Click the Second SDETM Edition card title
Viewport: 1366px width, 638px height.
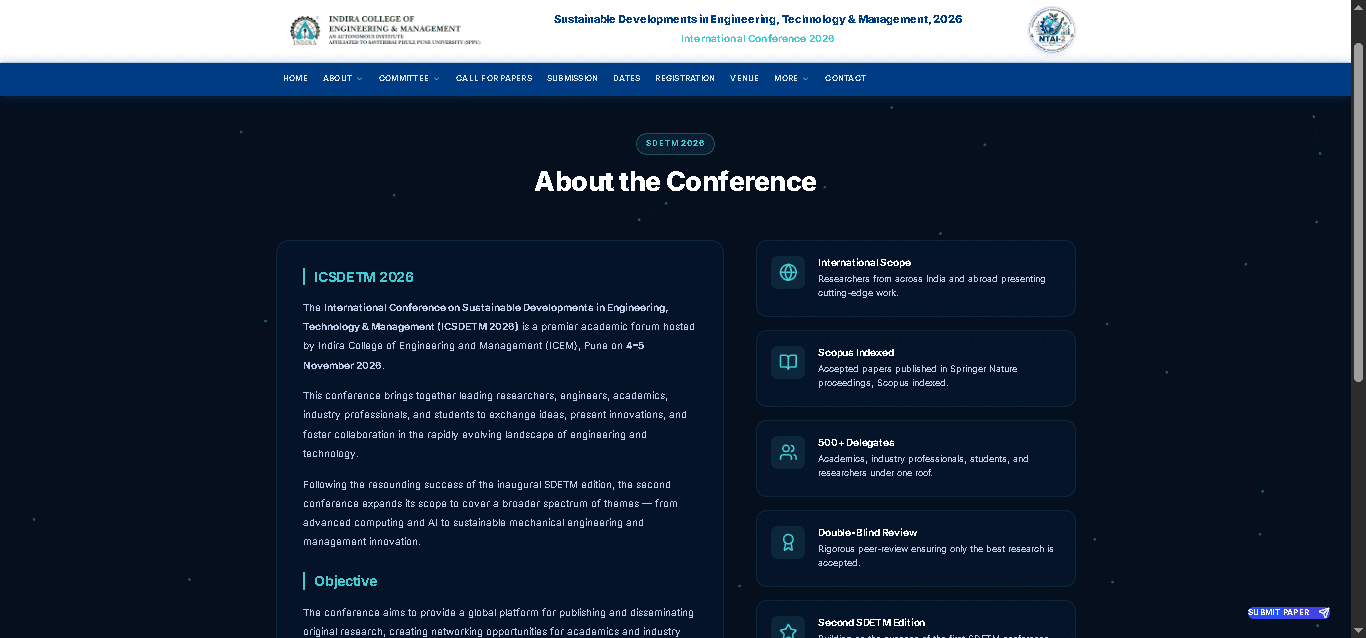click(x=871, y=623)
